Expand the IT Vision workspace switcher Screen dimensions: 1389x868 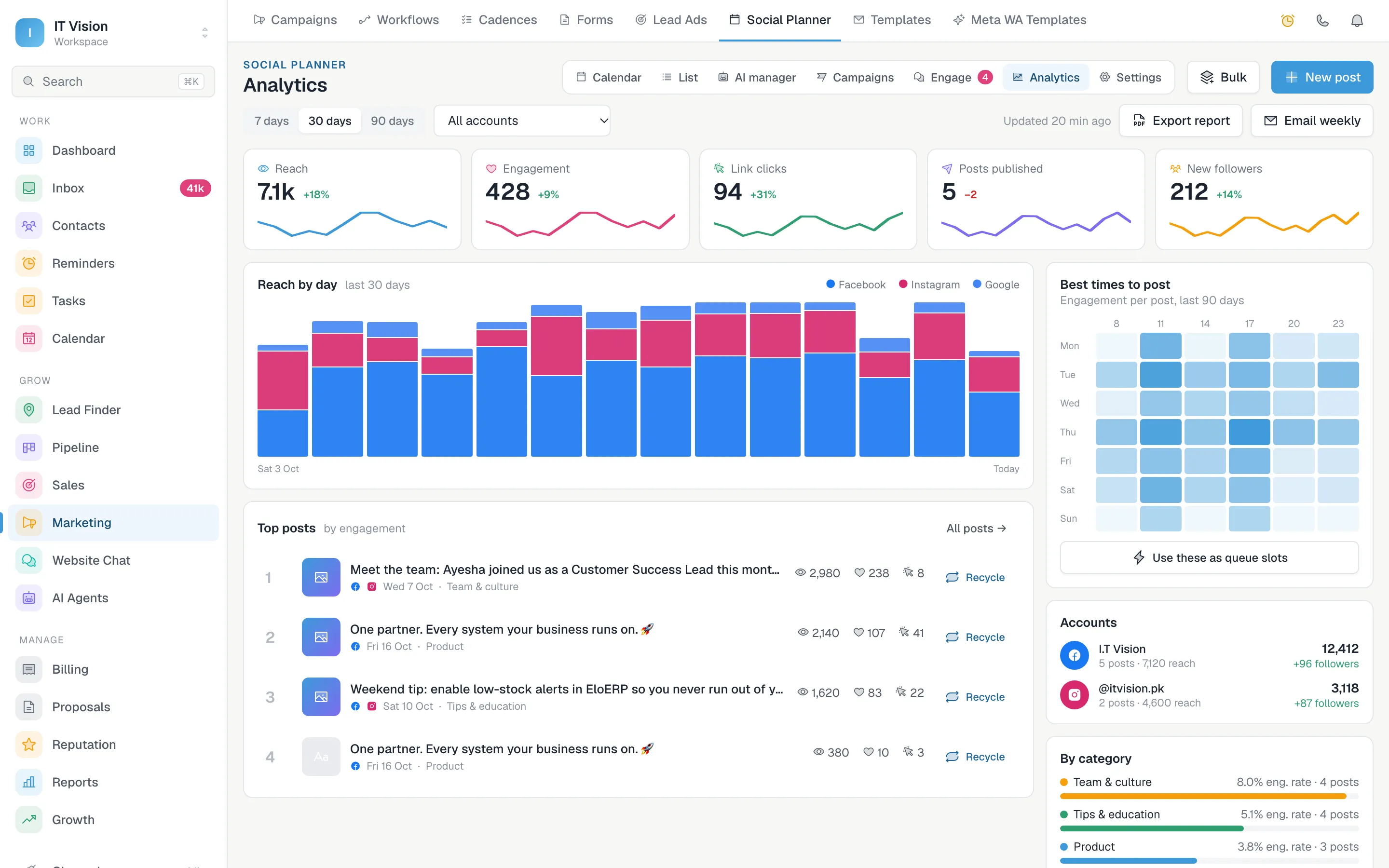coord(113,33)
